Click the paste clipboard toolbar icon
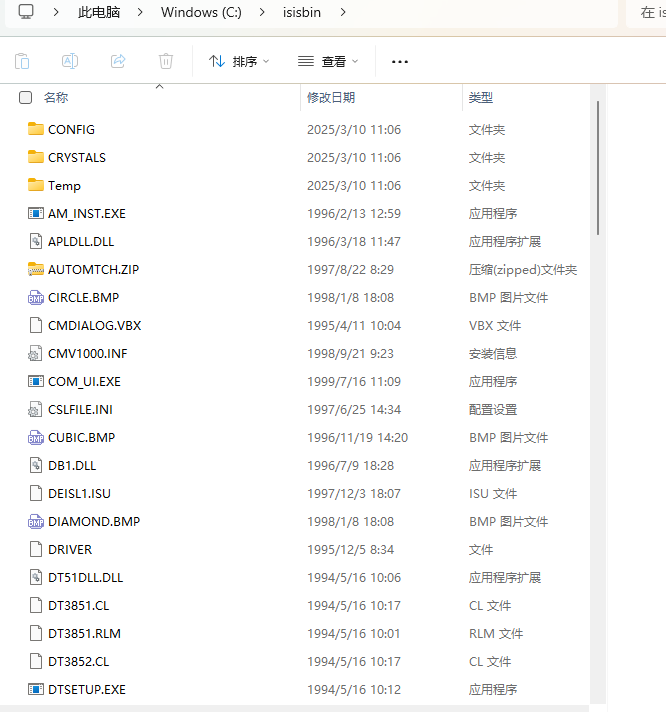The image size is (666, 712). point(22,61)
